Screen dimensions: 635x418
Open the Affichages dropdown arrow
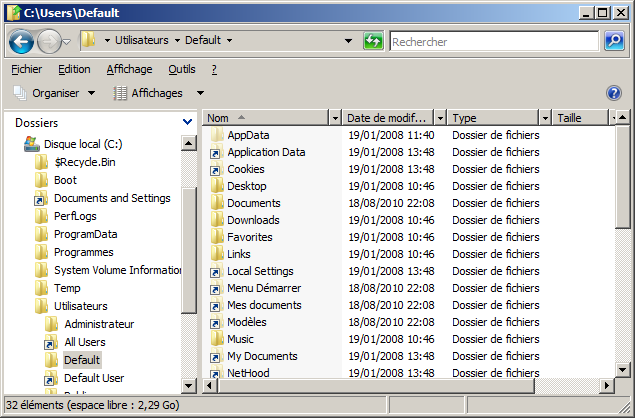pos(201,93)
